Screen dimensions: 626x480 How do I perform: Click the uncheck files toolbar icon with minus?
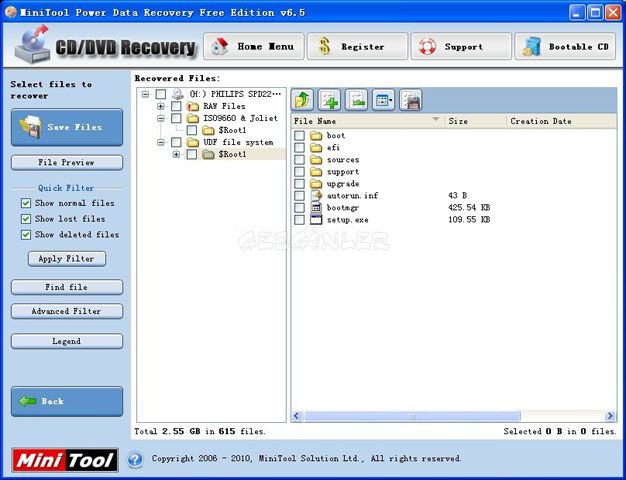pyautogui.click(x=357, y=100)
